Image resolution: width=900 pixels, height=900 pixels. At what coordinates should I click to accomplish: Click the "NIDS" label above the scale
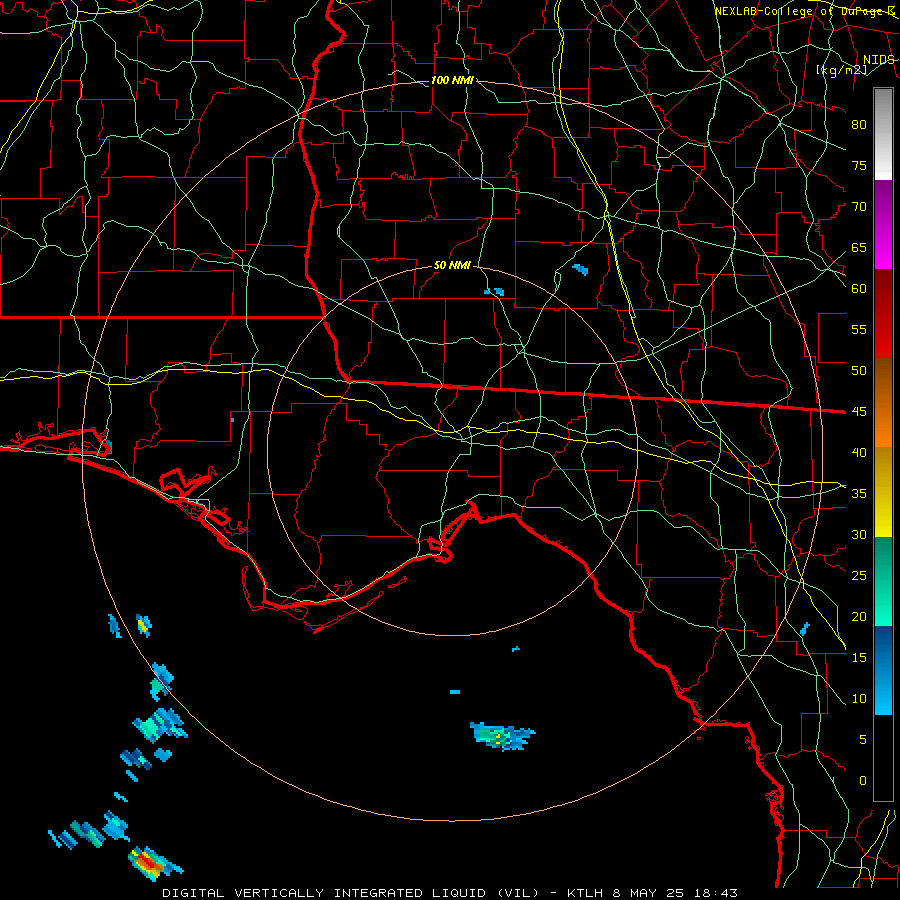(878, 60)
